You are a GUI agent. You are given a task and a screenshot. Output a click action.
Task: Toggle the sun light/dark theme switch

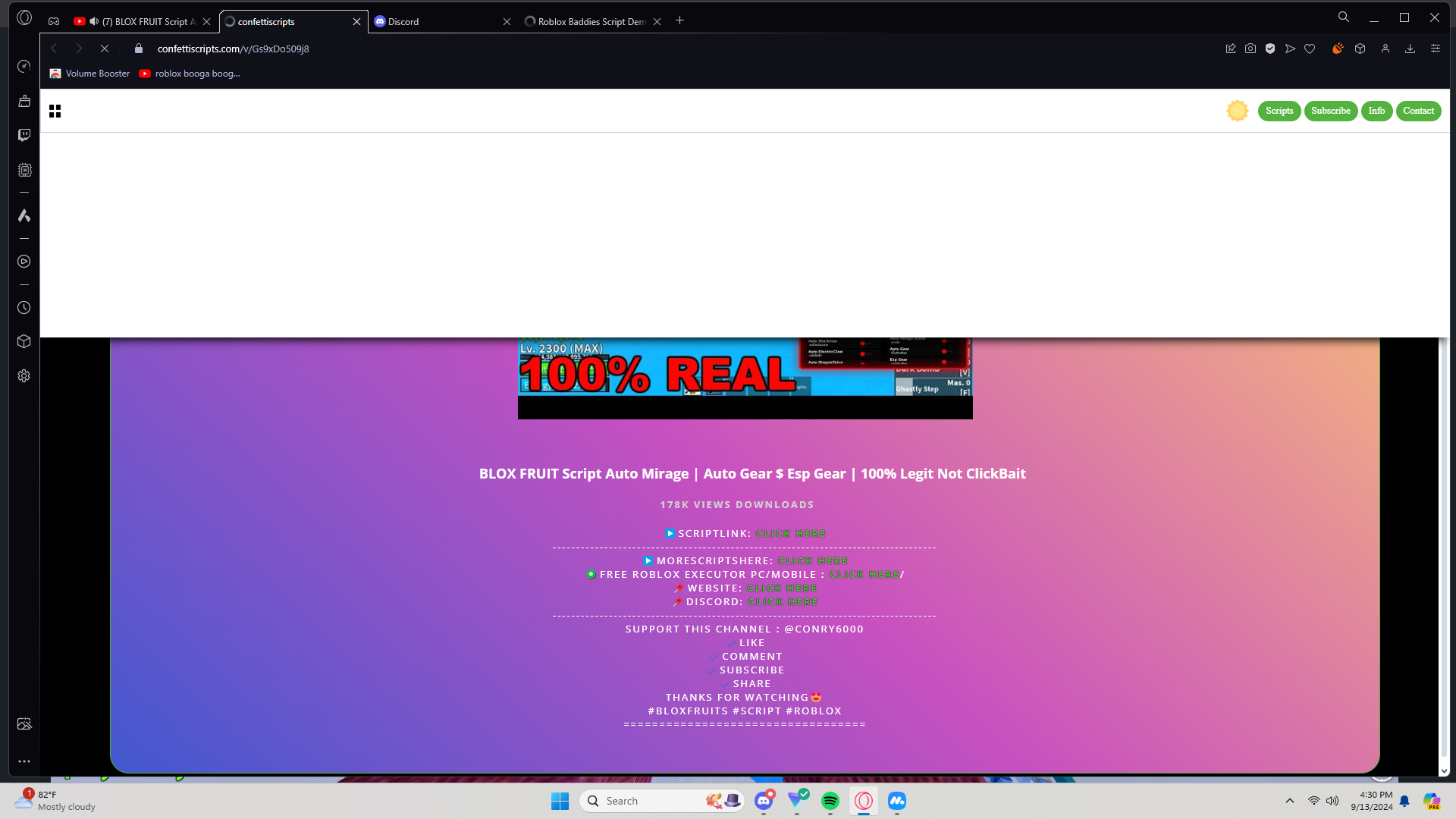pyautogui.click(x=1238, y=111)
